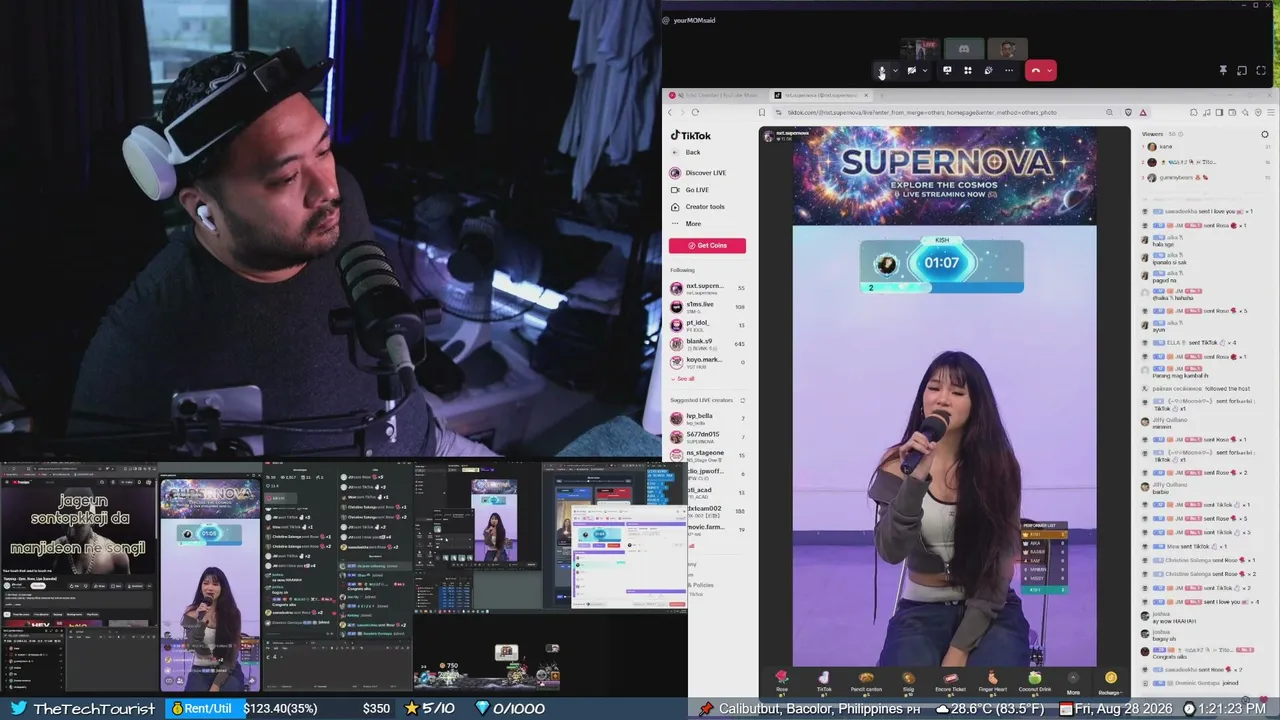Send a Finger Heart gift

[x=992, y=682]
